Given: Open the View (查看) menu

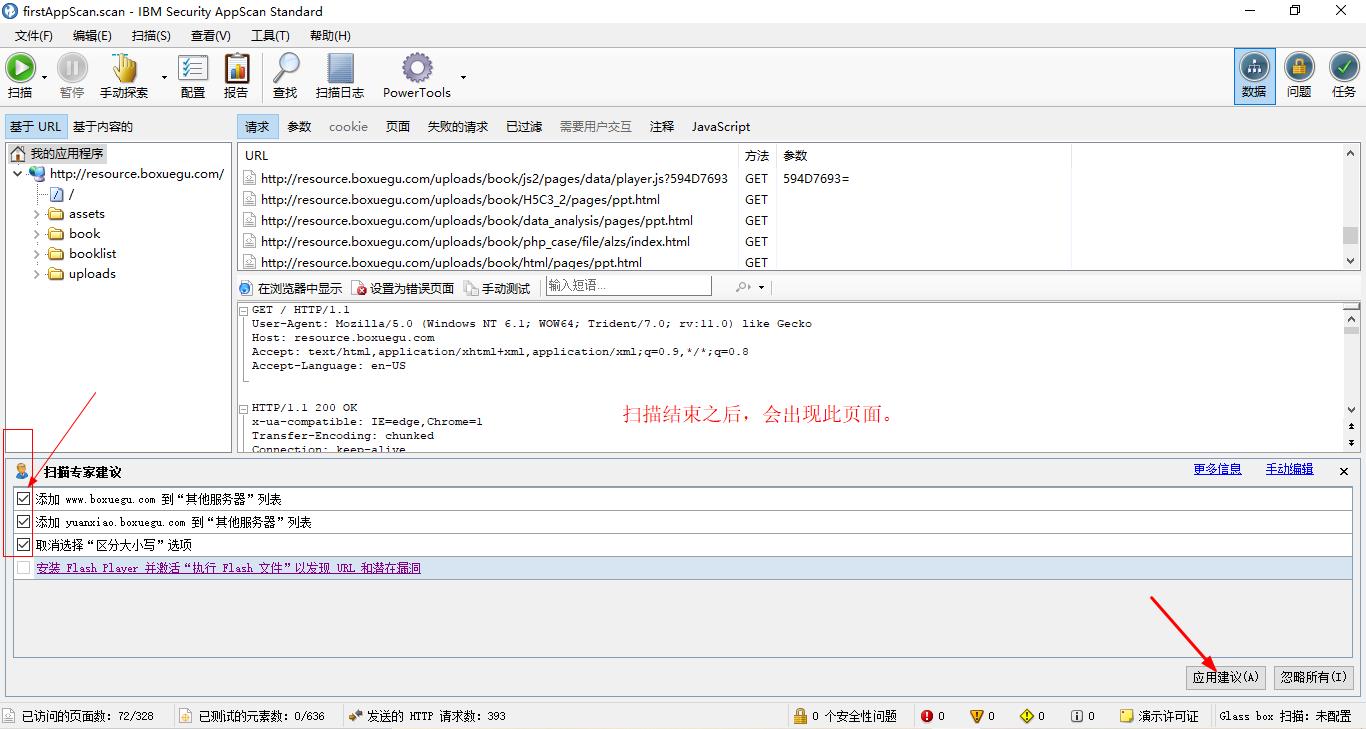Looking at the screenshot, I should coord(210,35).
